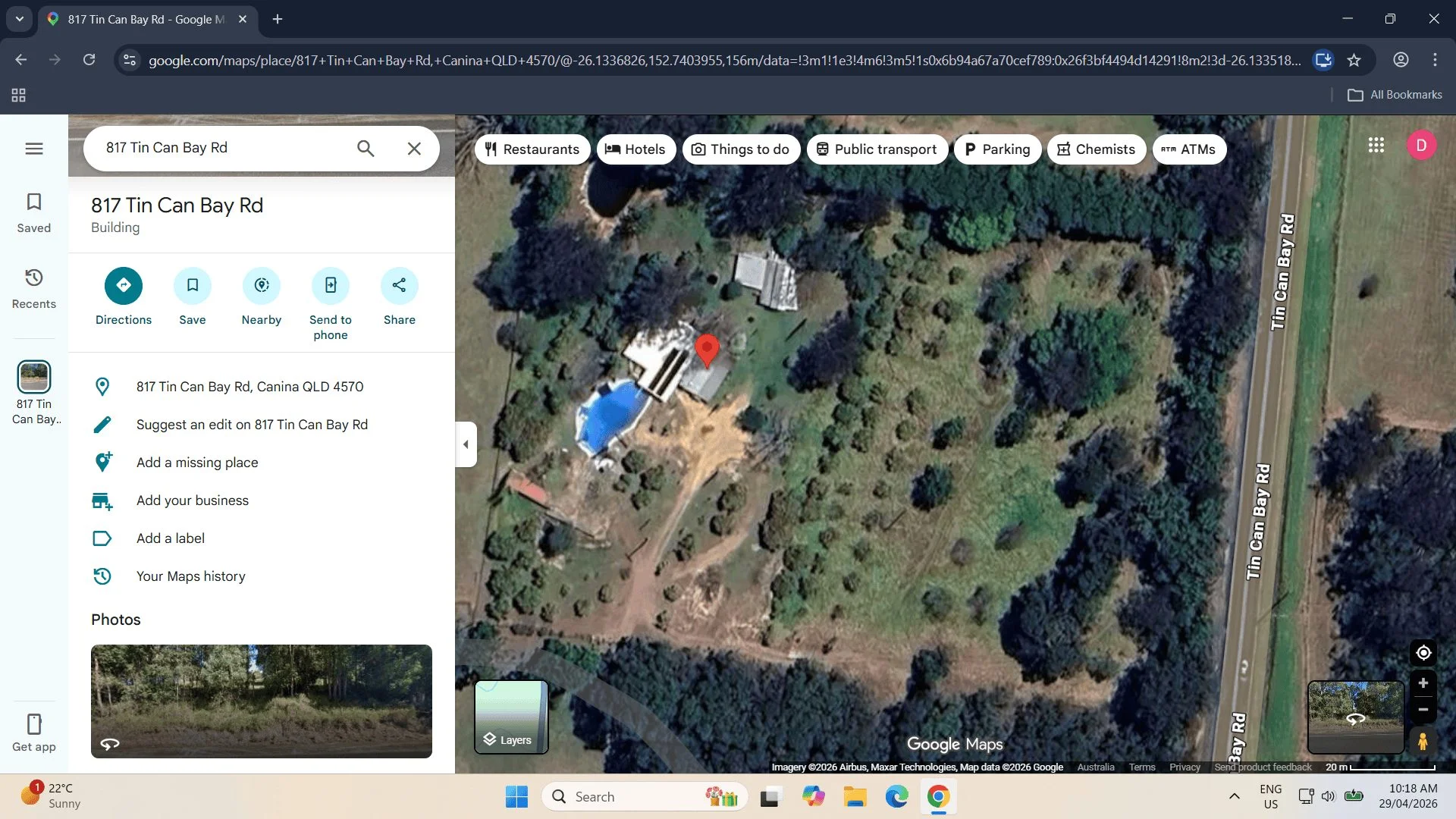
Task: Close the 817 Tin Can Bay Rd tab
Action: (243, 20)
